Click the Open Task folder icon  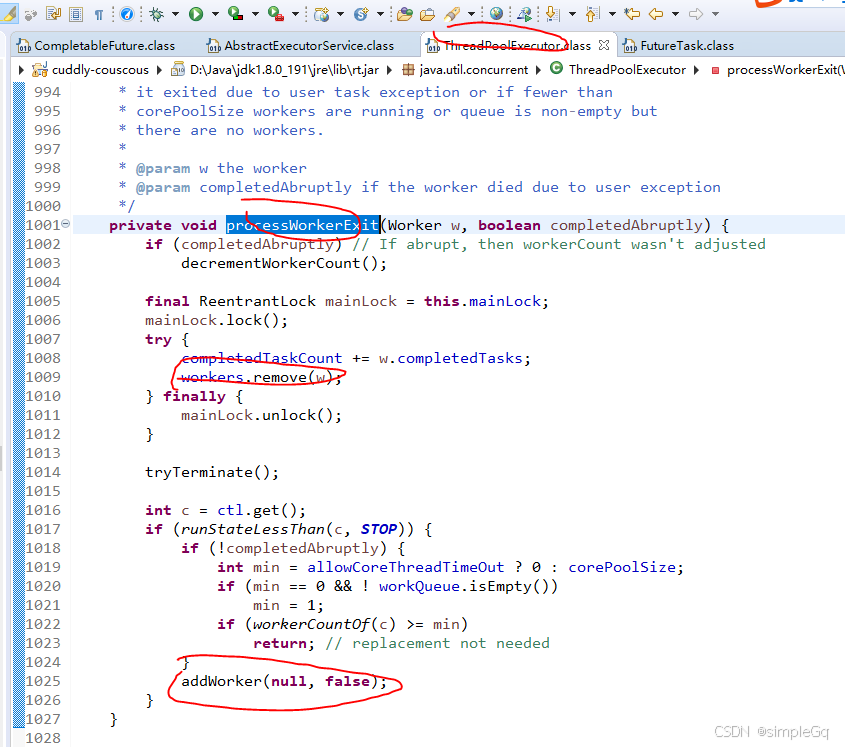[x=427, y=15]
